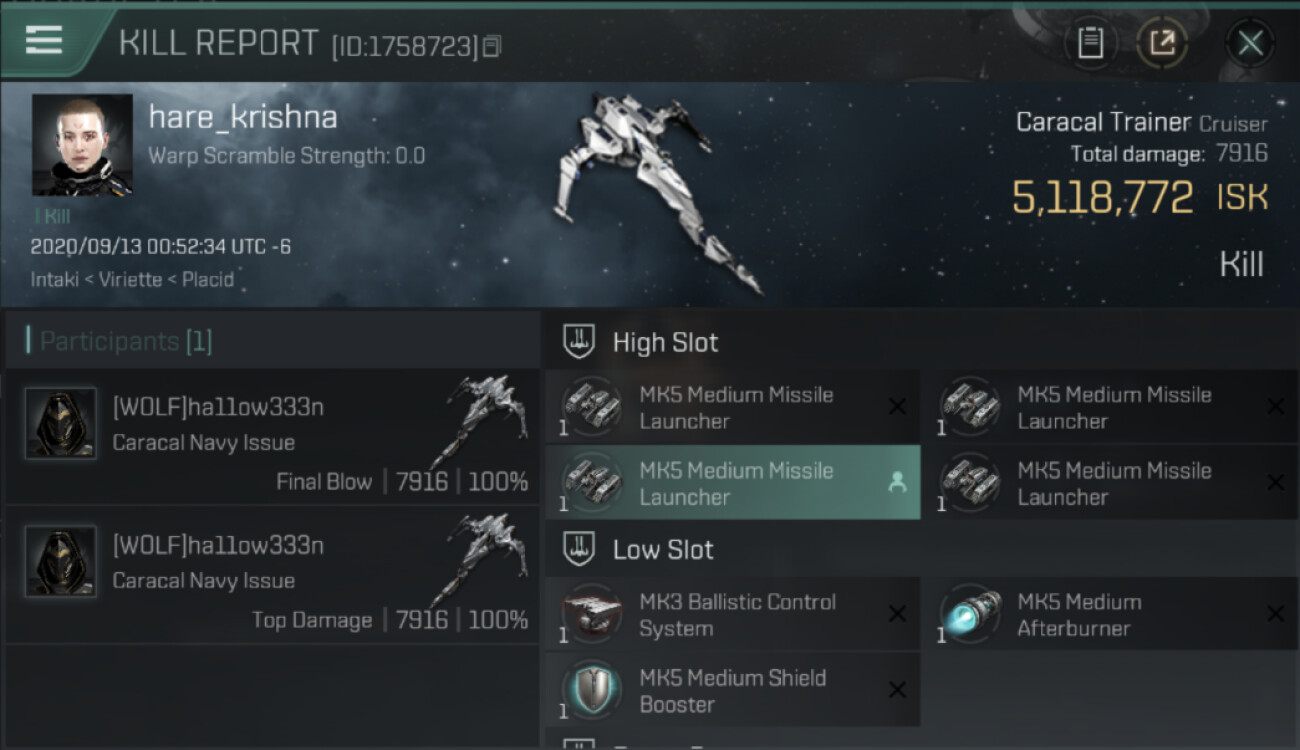Screen dimensions: 1300x750
Task: Select the Final Blow participant entry
Action: coord(272,438)
